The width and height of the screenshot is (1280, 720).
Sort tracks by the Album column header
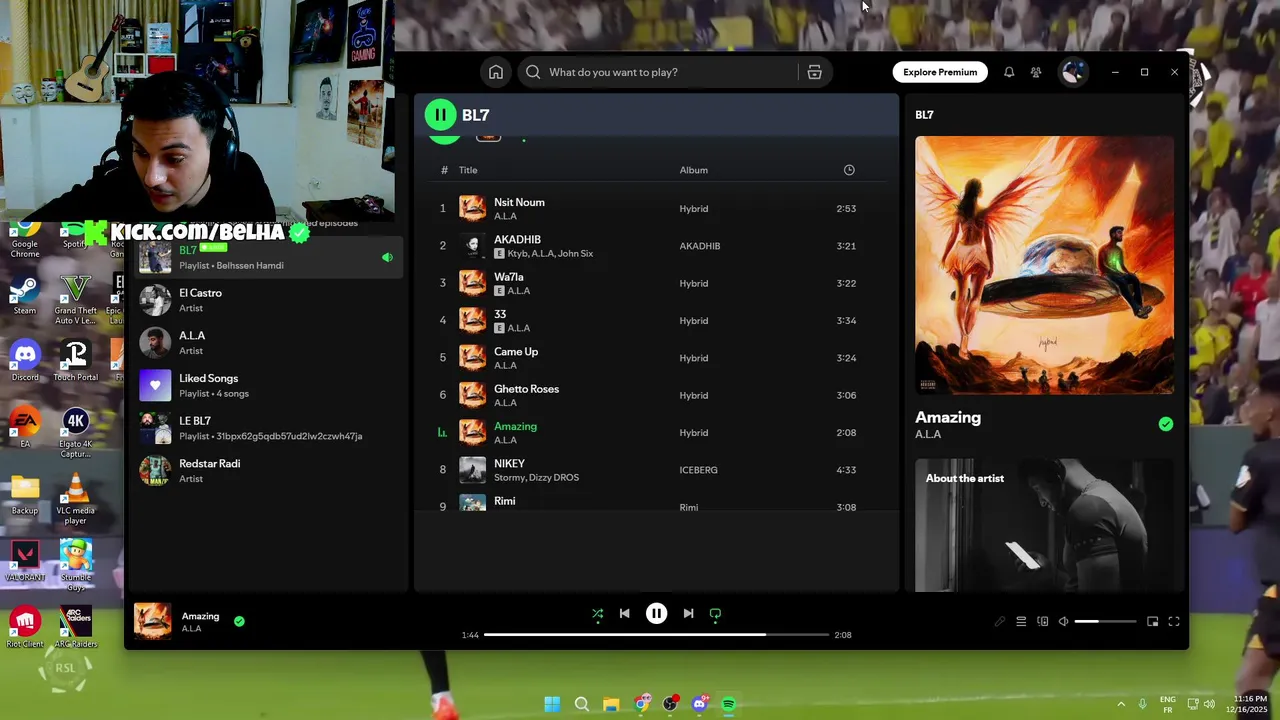click(693, 170)
